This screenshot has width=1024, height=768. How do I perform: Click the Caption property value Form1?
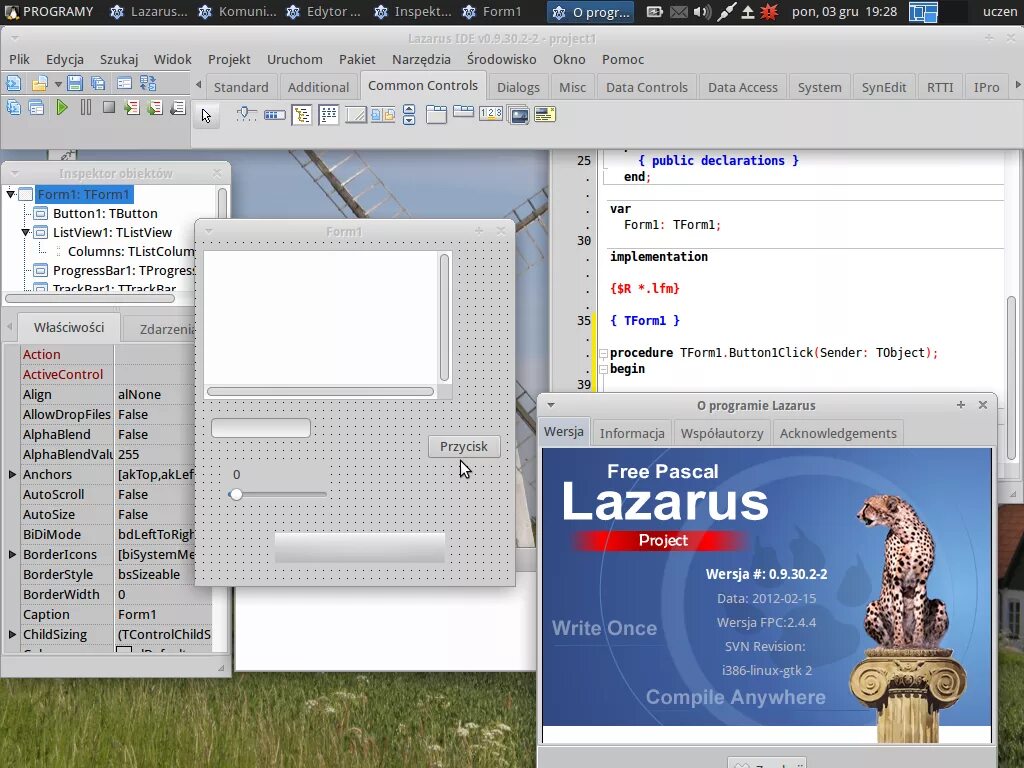pyautogui.click(x=163, y=615)
